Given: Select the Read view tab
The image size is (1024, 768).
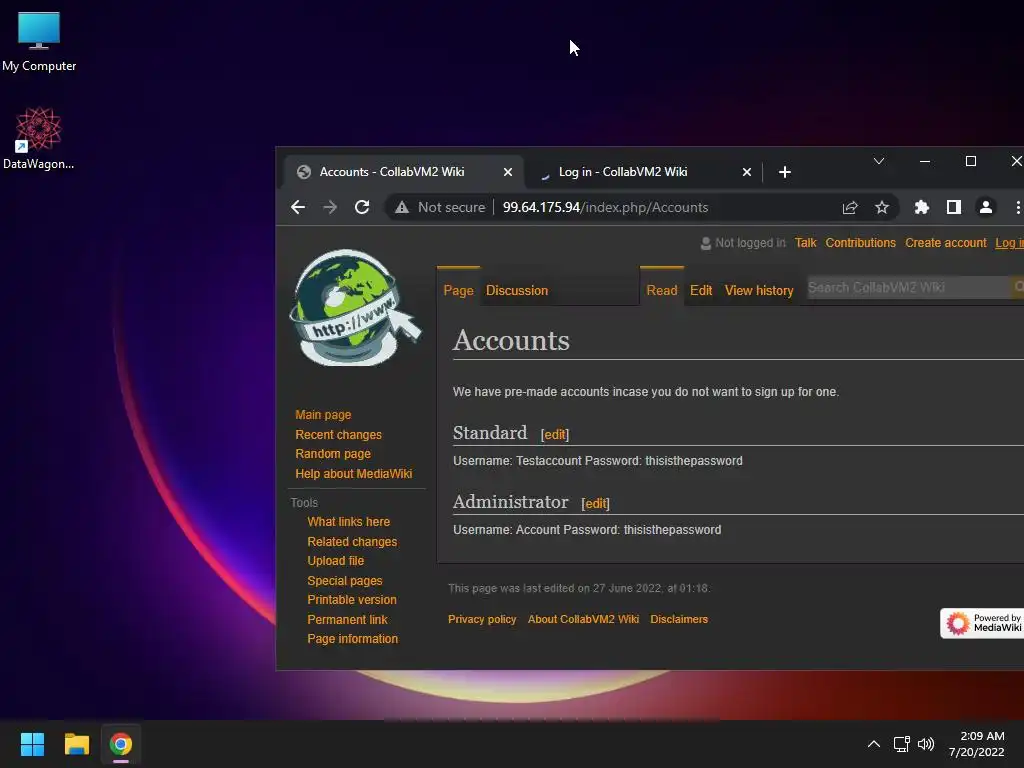Looking at the screenshot, I should coord(662,291).
